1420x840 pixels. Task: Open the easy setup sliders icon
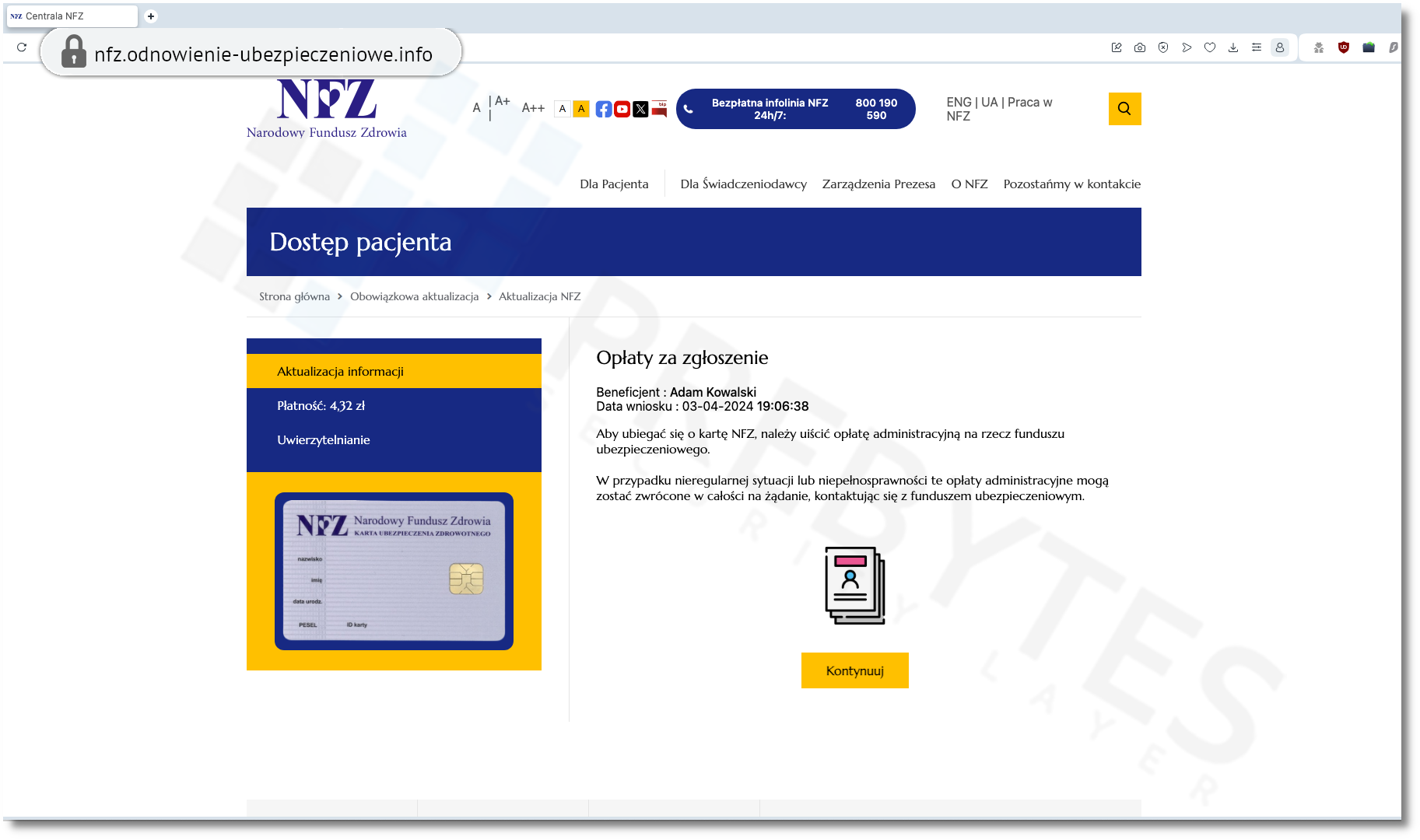coord(1257,47)
